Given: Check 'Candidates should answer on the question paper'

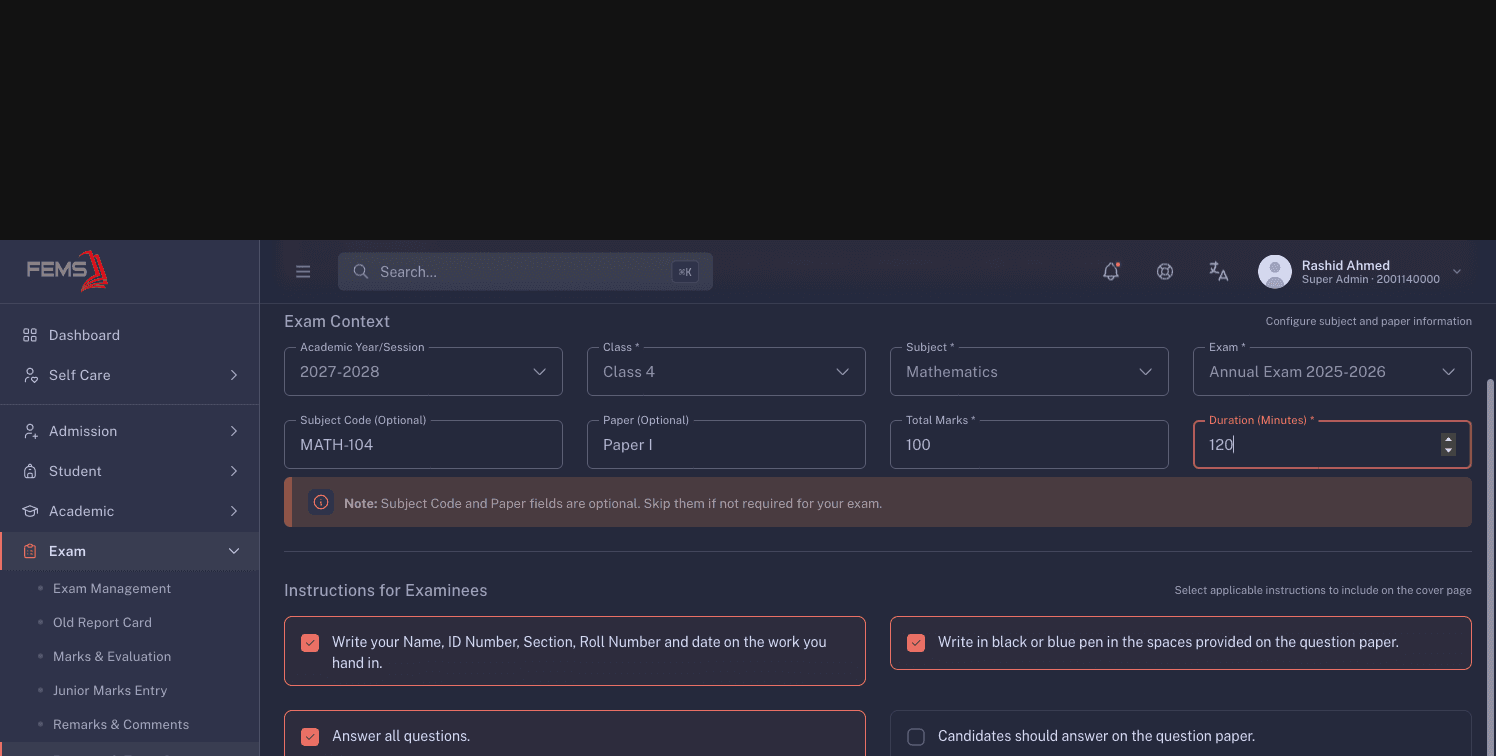Looking at the screenshot, I should tap(916, 736).
